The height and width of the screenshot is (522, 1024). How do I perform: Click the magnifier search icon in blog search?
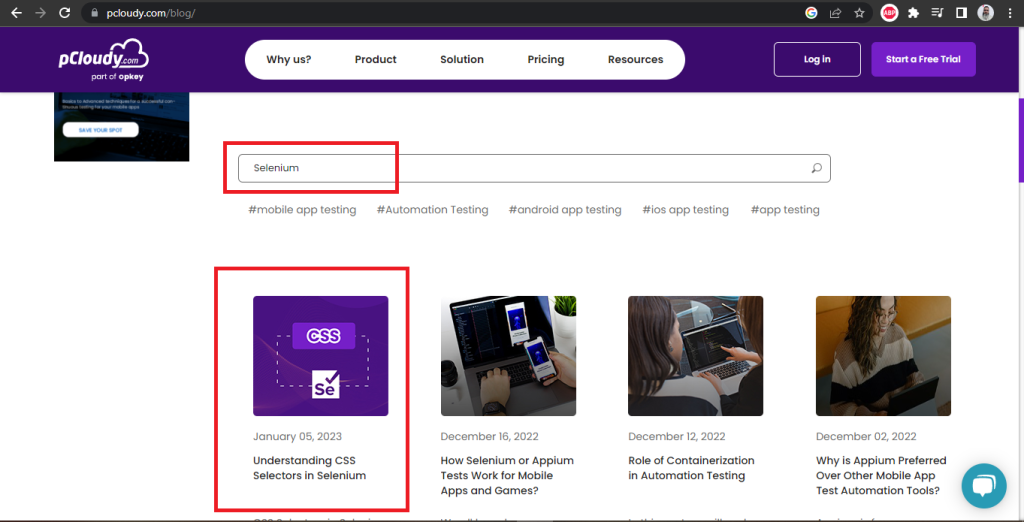point(816,168)
